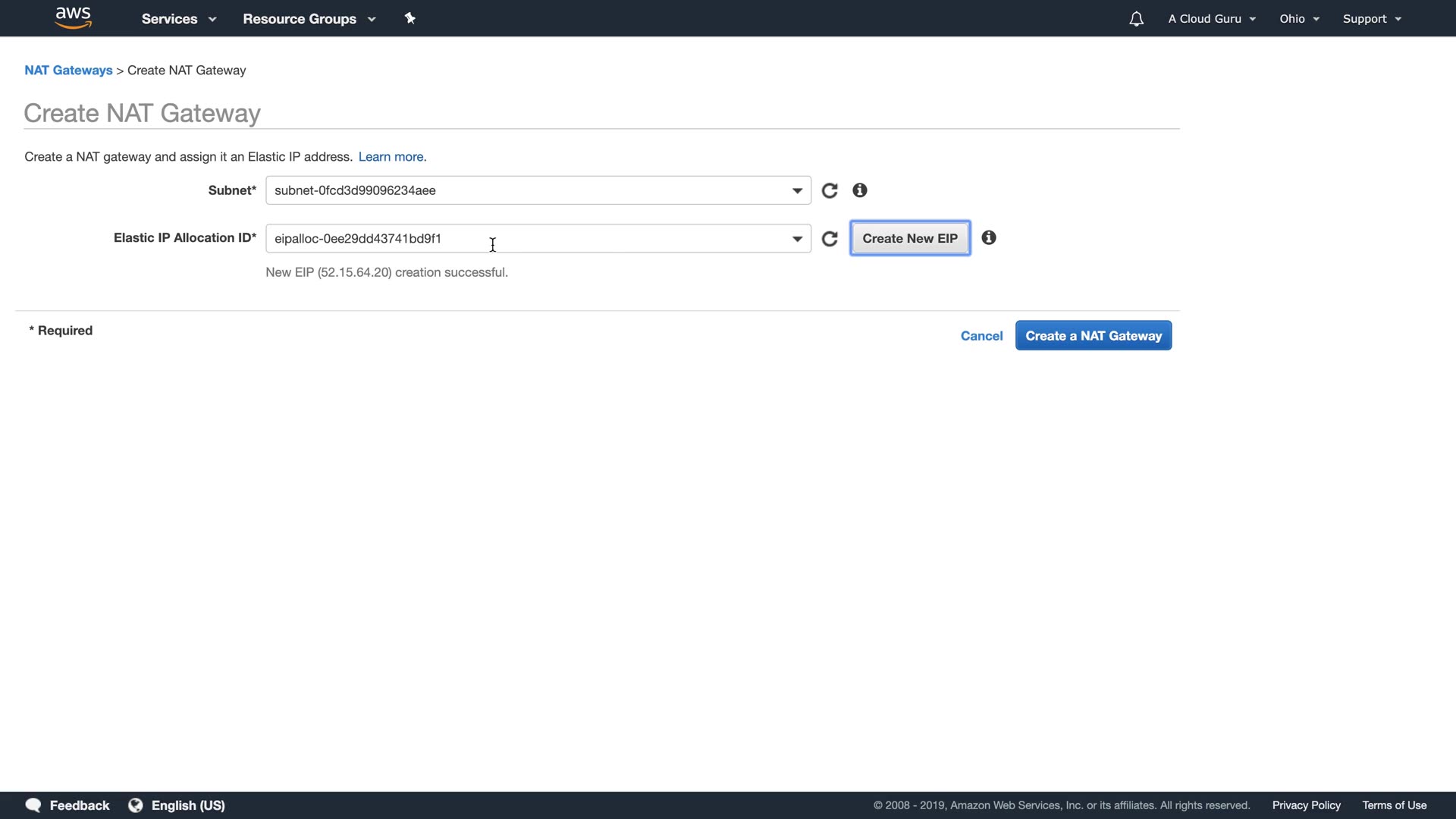The width and height of the screenshot is (1456, 819).
Task: Go to NAT Gateways breadcrumb link
Action: [68, 71]
